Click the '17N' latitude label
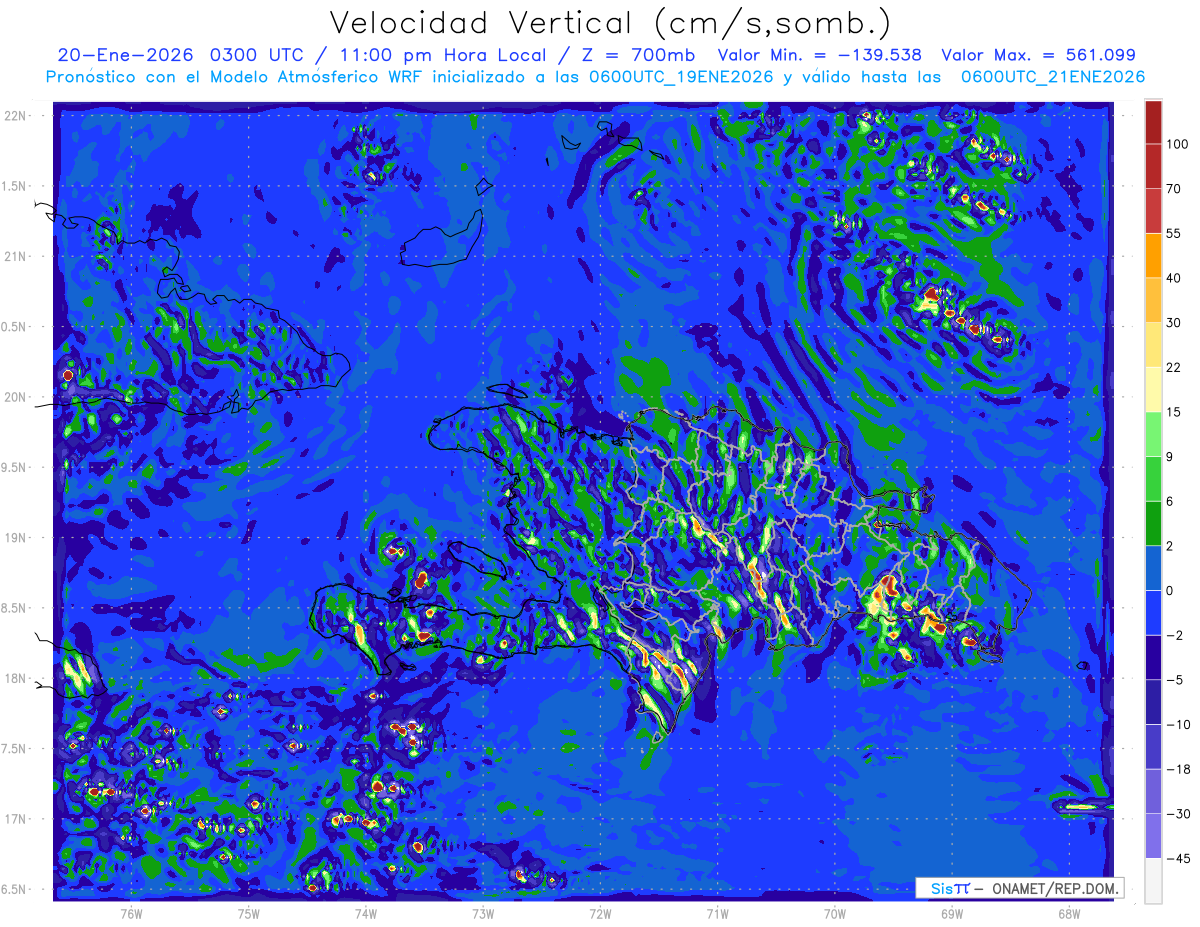 click(x=17, y=819)
